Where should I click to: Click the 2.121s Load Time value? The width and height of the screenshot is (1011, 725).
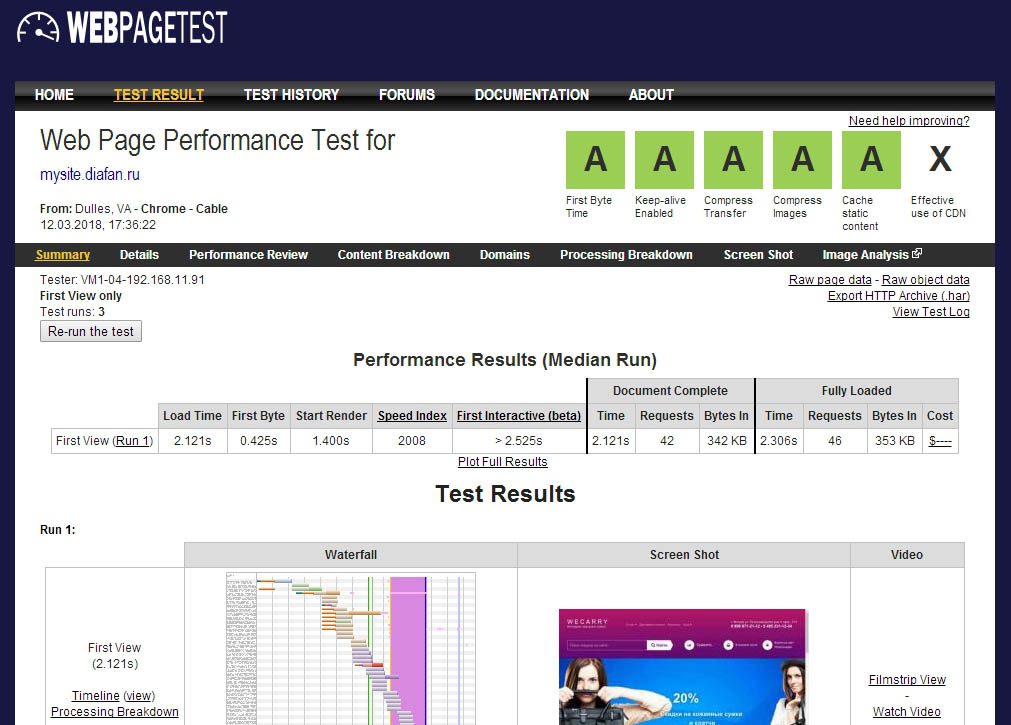(192, 441)
